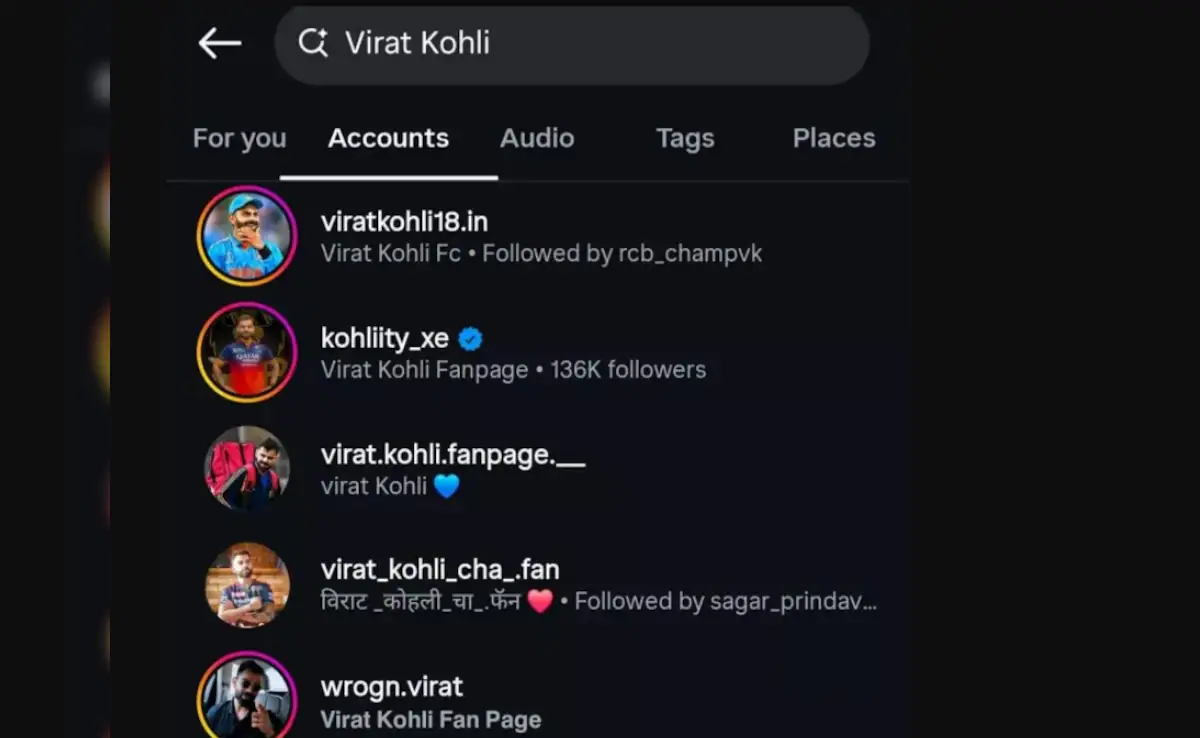Open viratkohli18.in profile picture
Screen dimensions: 1200x738
246,236
